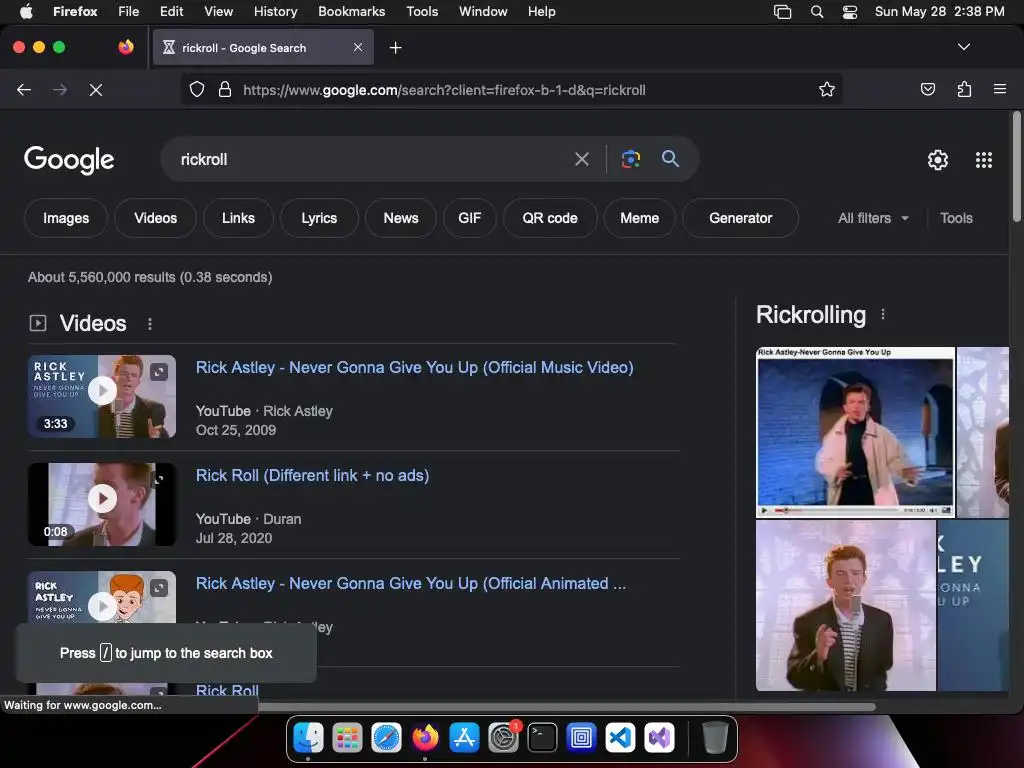This screenshot has height=768, width=1024.
Task: Open Rick Roll Different link no ads result
Action: (x=312, y=475)
